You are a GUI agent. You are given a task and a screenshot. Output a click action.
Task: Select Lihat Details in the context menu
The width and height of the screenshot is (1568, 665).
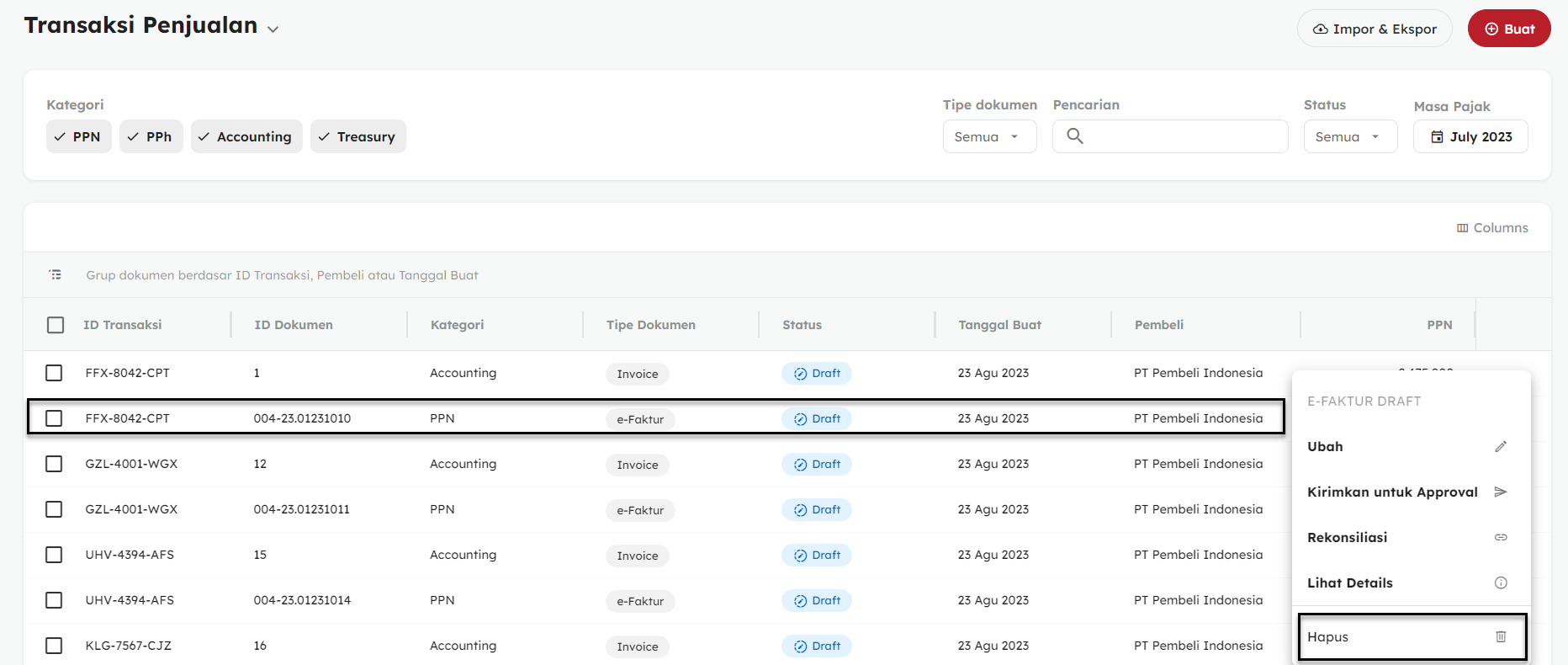click(1349, 583)
